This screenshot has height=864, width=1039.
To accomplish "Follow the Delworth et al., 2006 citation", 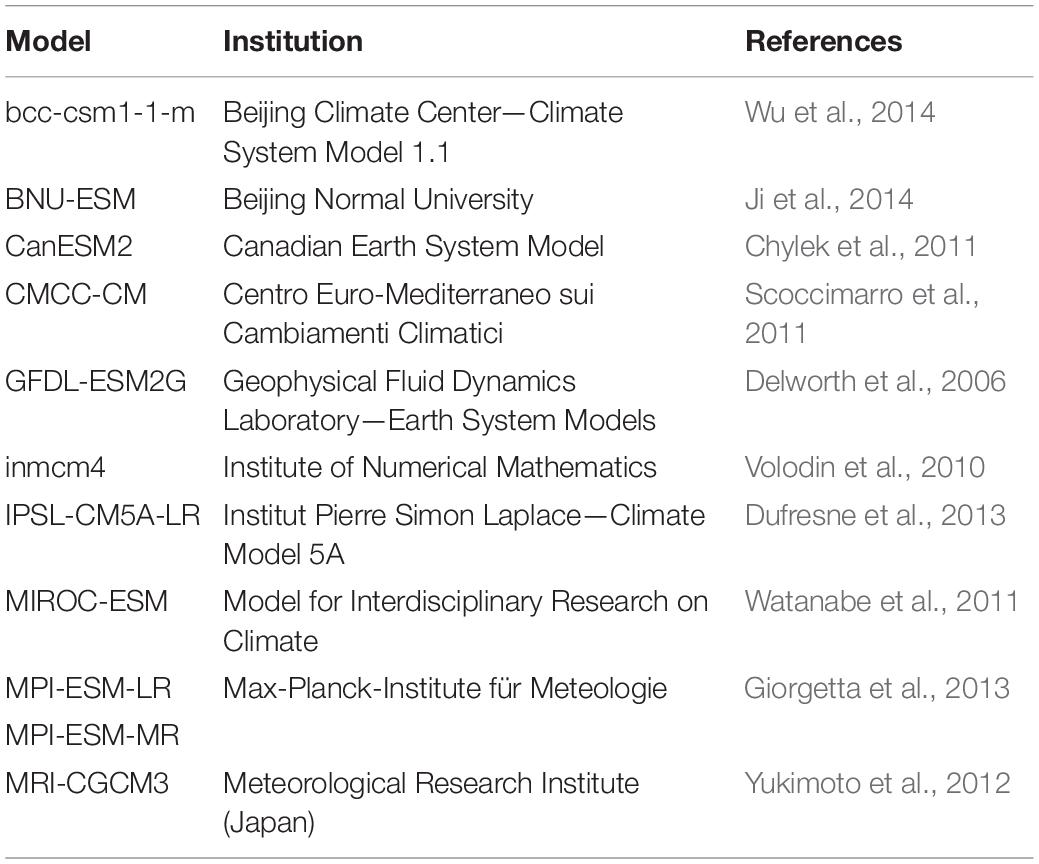I will click(875, 381).
